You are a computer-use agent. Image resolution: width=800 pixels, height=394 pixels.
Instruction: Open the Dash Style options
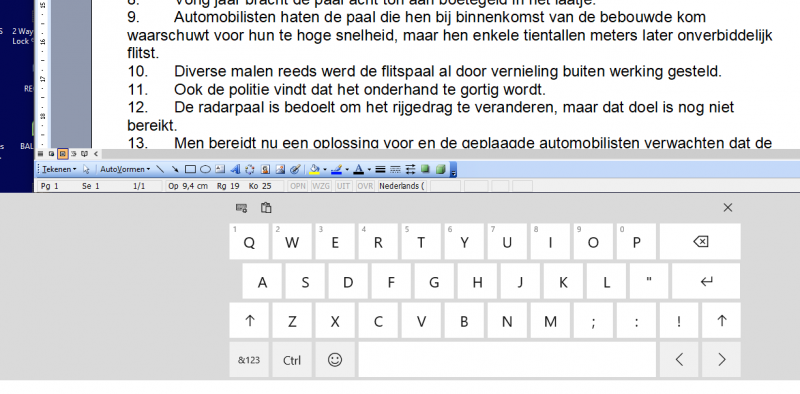tap(395, 169)
